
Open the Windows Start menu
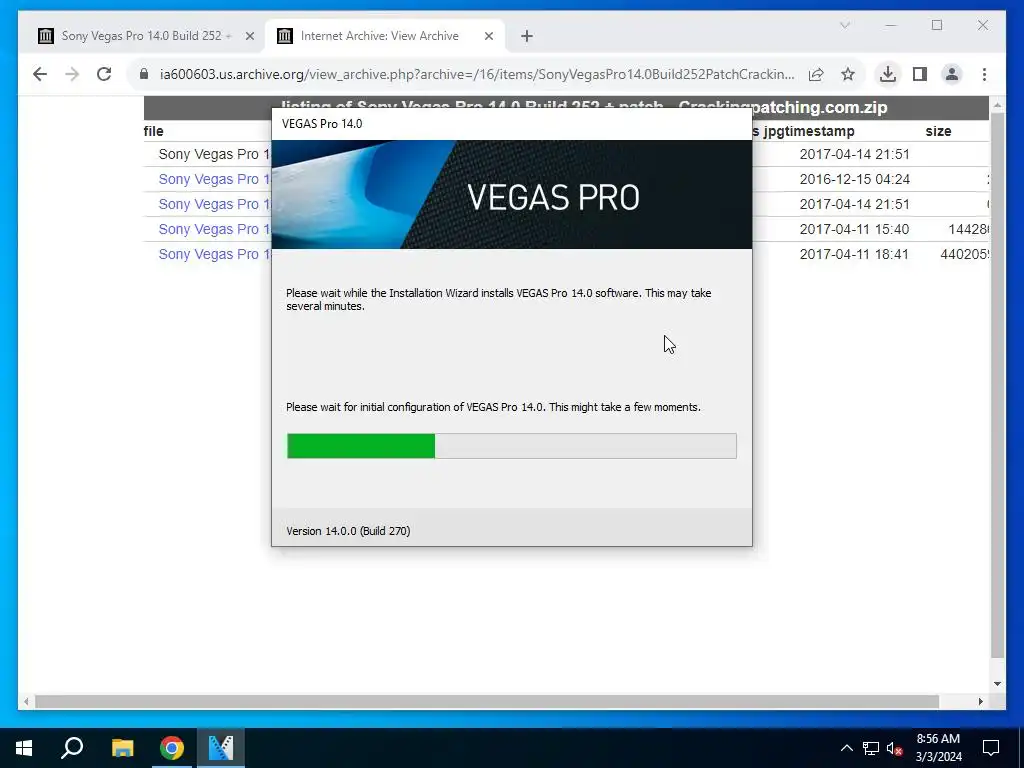[x=24, y=748]
